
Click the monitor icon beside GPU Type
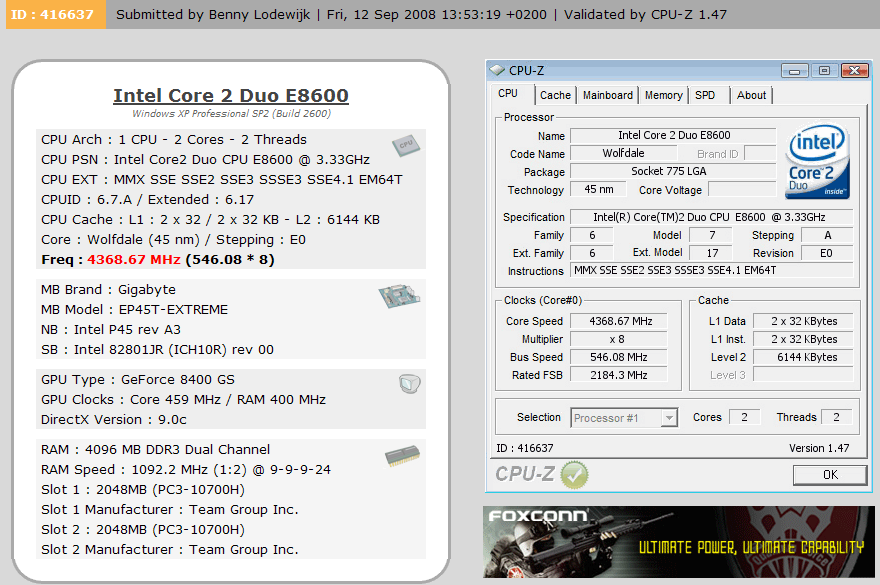coord(410,384)
